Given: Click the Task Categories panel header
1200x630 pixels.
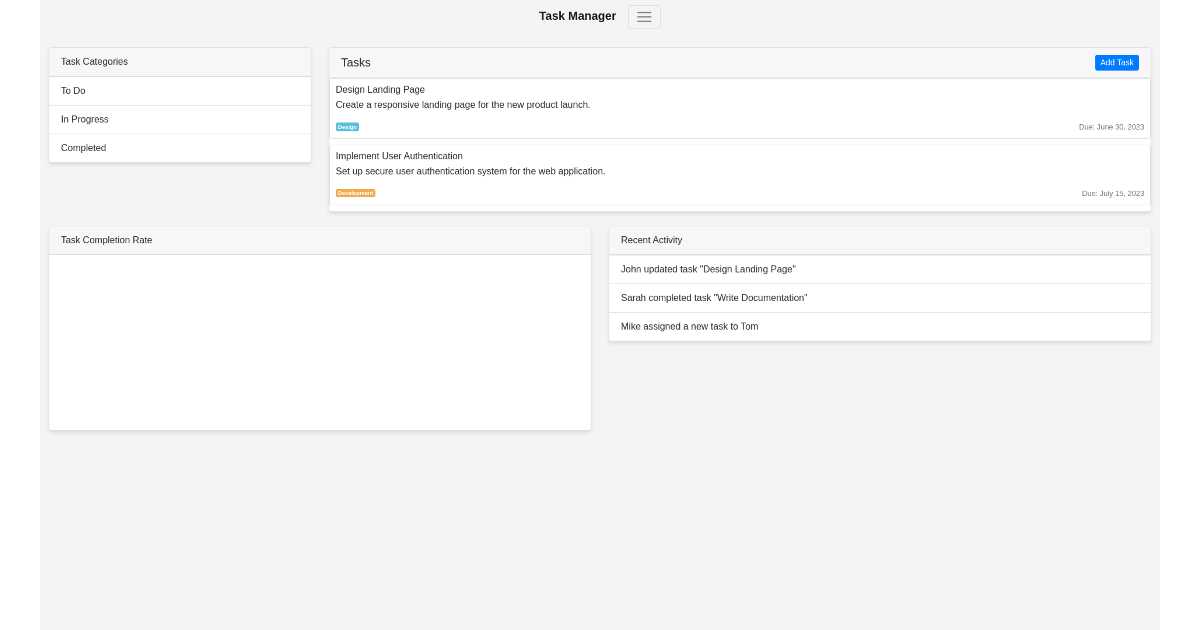Looking at the screenshot, I should (93, 61).
